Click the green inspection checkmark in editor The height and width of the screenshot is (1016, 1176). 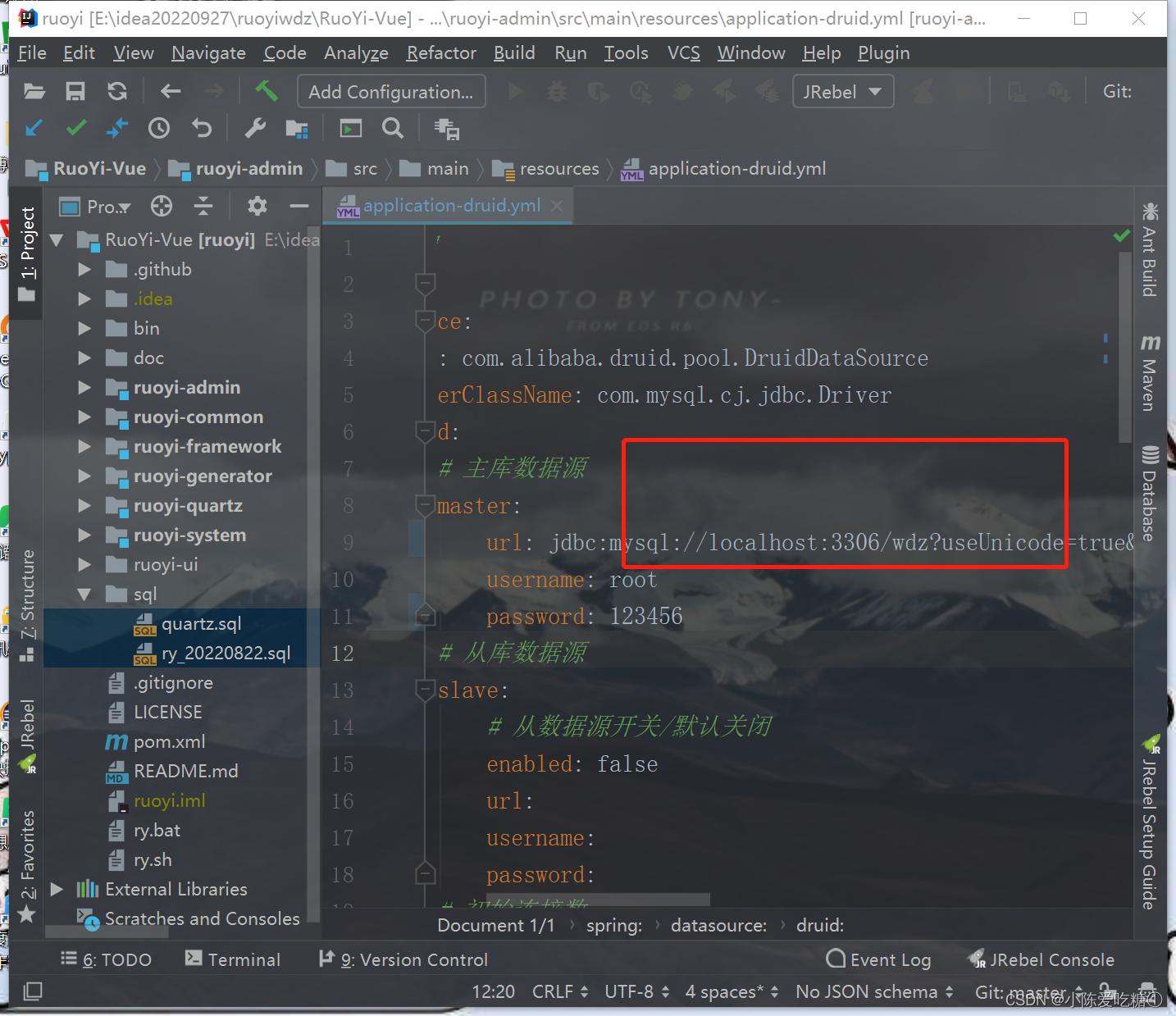click(1121, 236)
